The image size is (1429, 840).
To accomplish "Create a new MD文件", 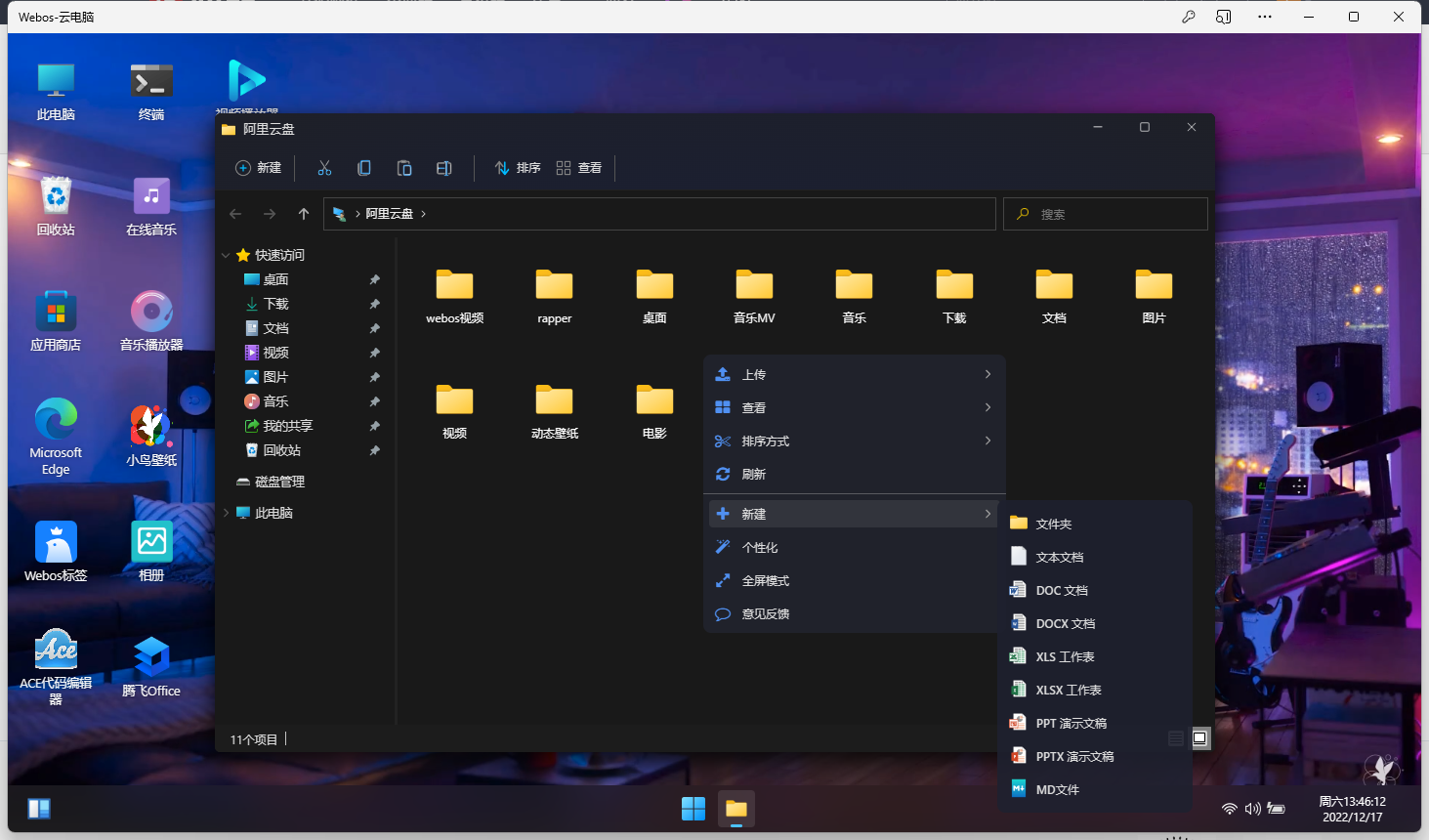I will (1095, 789).
